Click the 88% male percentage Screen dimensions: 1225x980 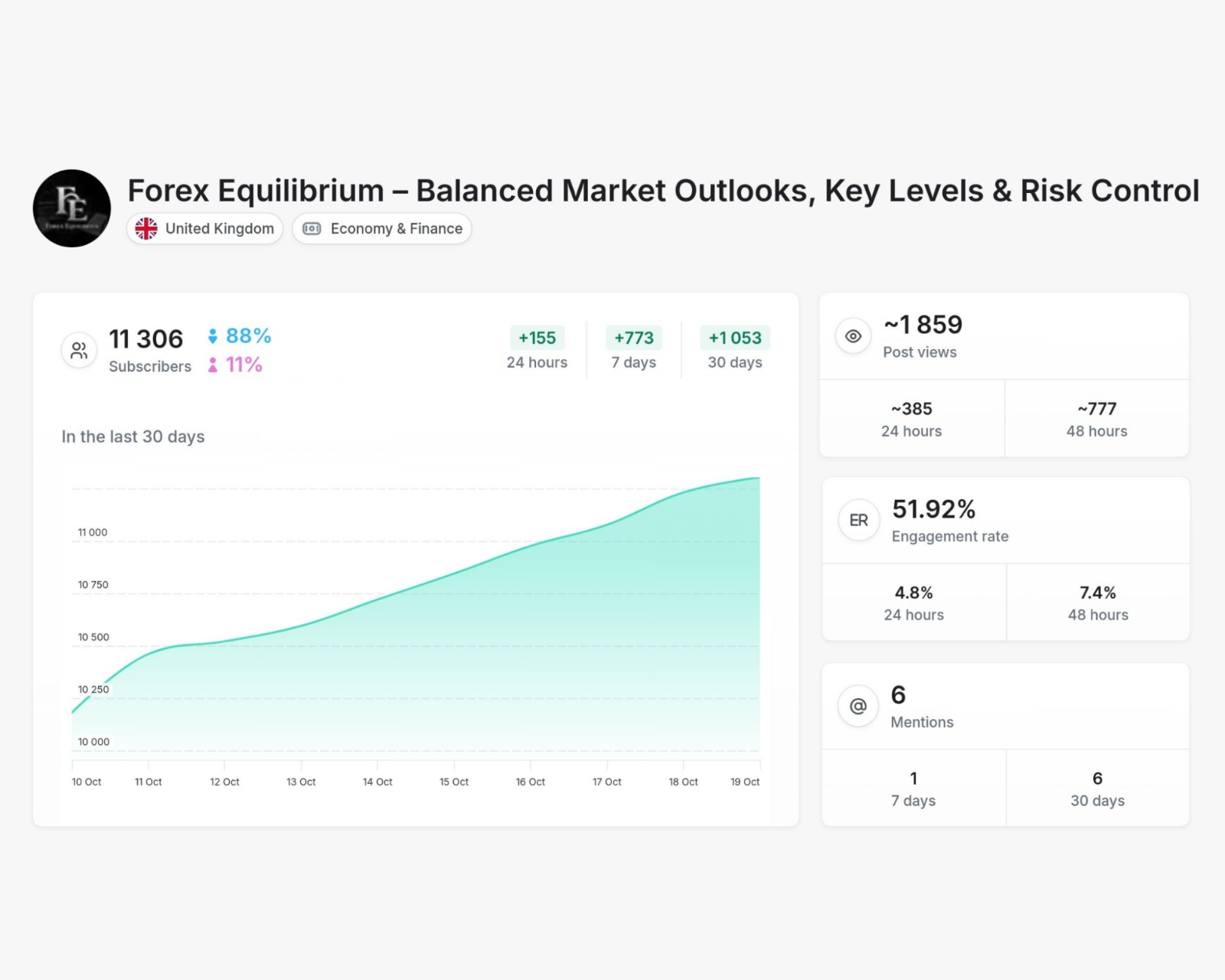pyautogui.click(x=249, y=336)
